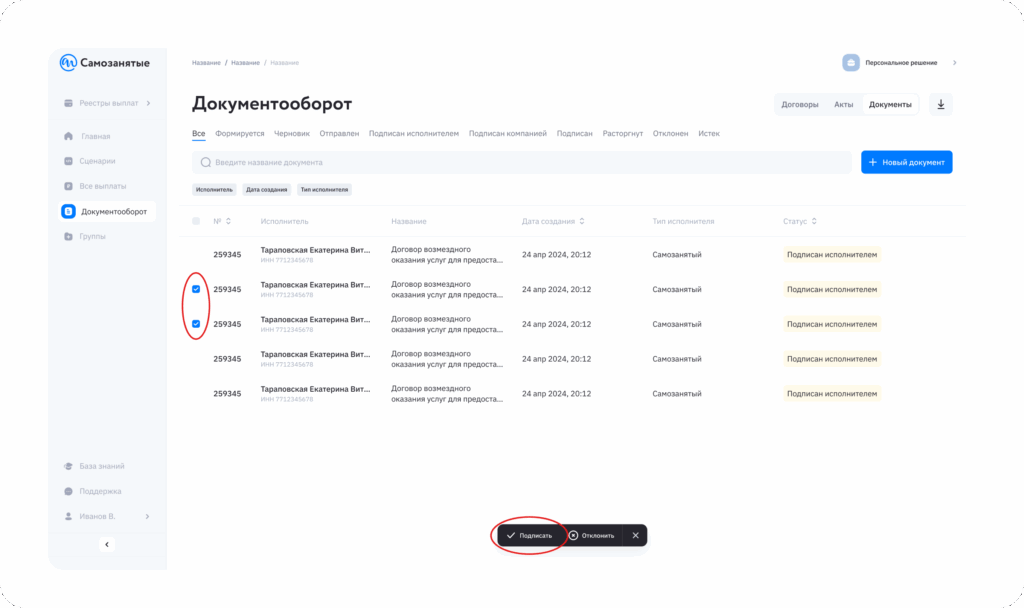Click the download icon button

click(x=941, y=104)
